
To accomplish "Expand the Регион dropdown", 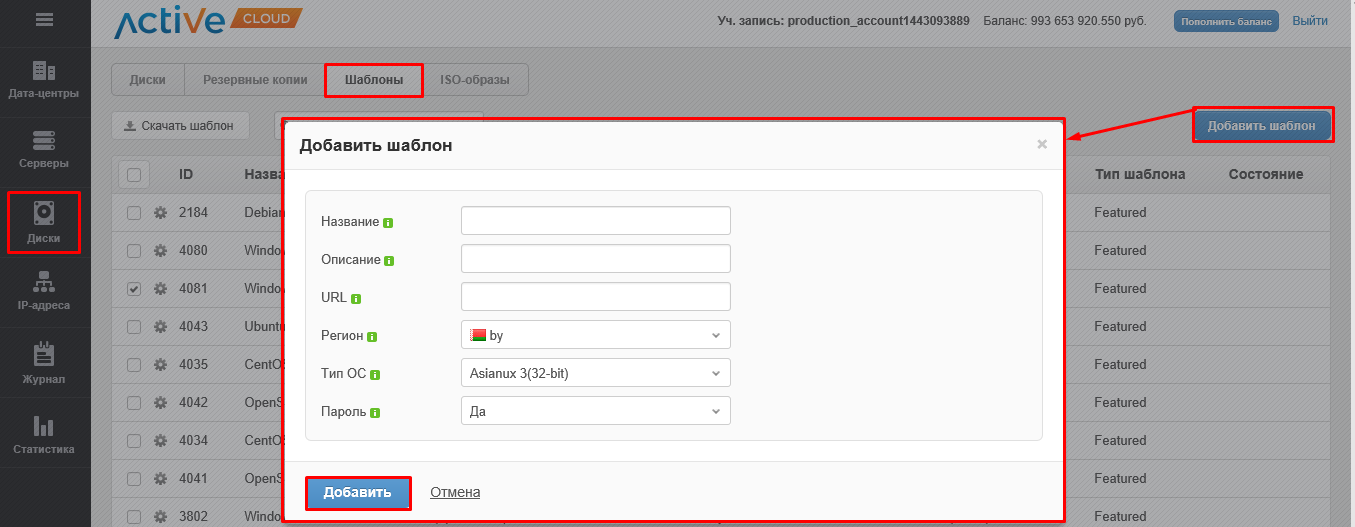I will point(595,335).
